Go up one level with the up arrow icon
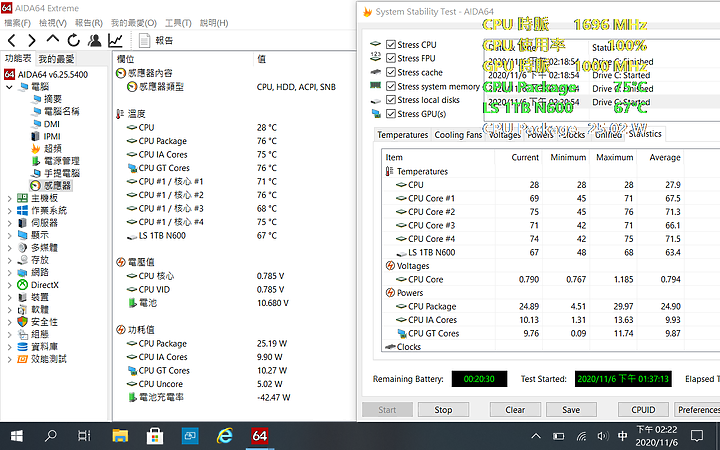Viewport: 720px width, 450px height. tap(53, 39)
